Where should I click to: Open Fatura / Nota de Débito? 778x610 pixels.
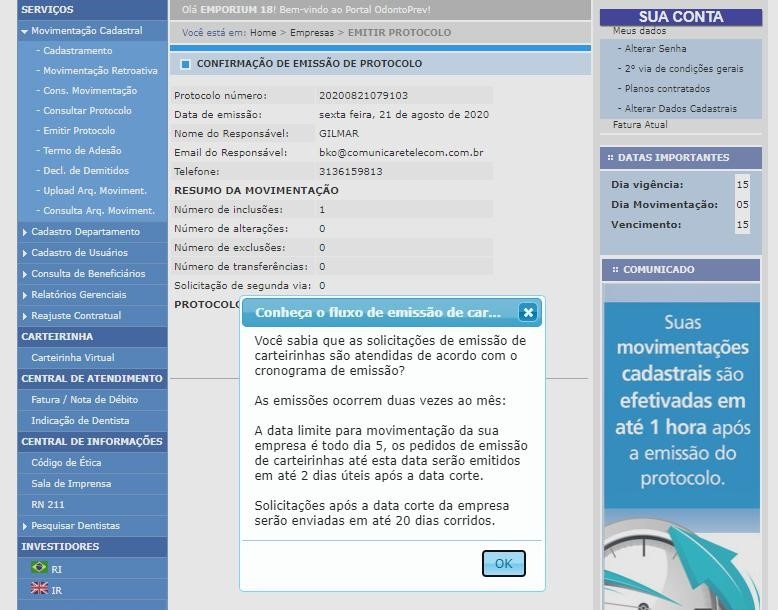(84, 400)
